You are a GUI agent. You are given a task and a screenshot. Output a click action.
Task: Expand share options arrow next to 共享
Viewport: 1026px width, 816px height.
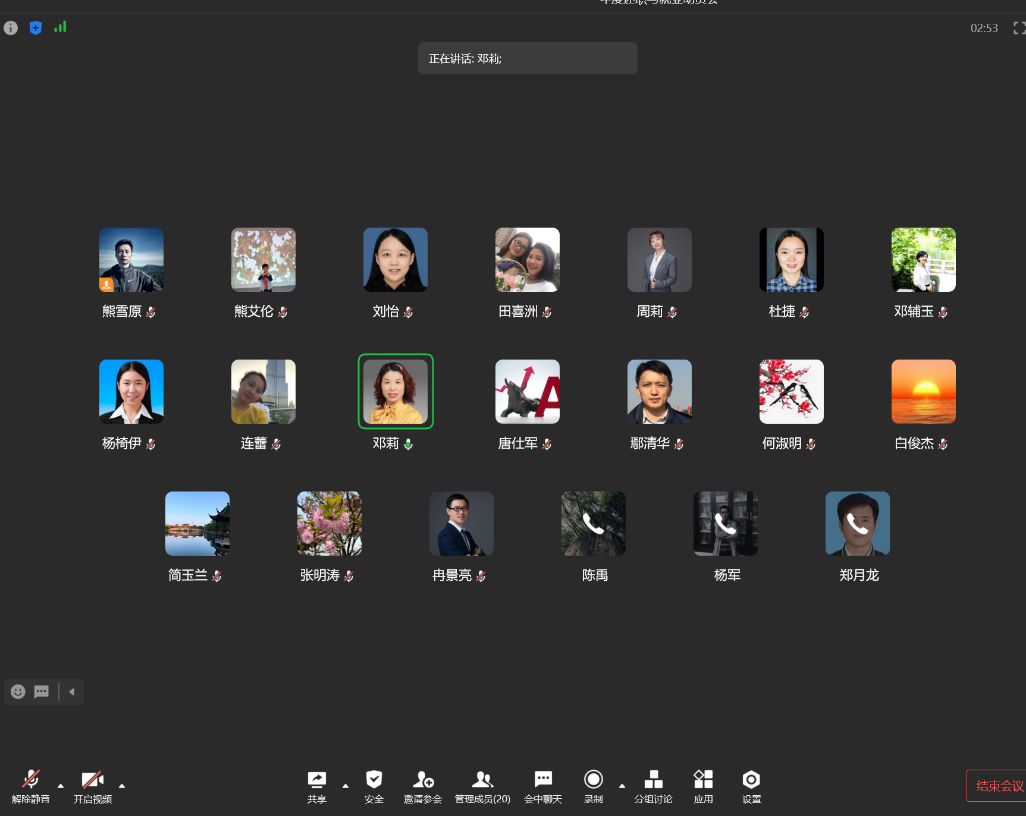tap(346, 785)
